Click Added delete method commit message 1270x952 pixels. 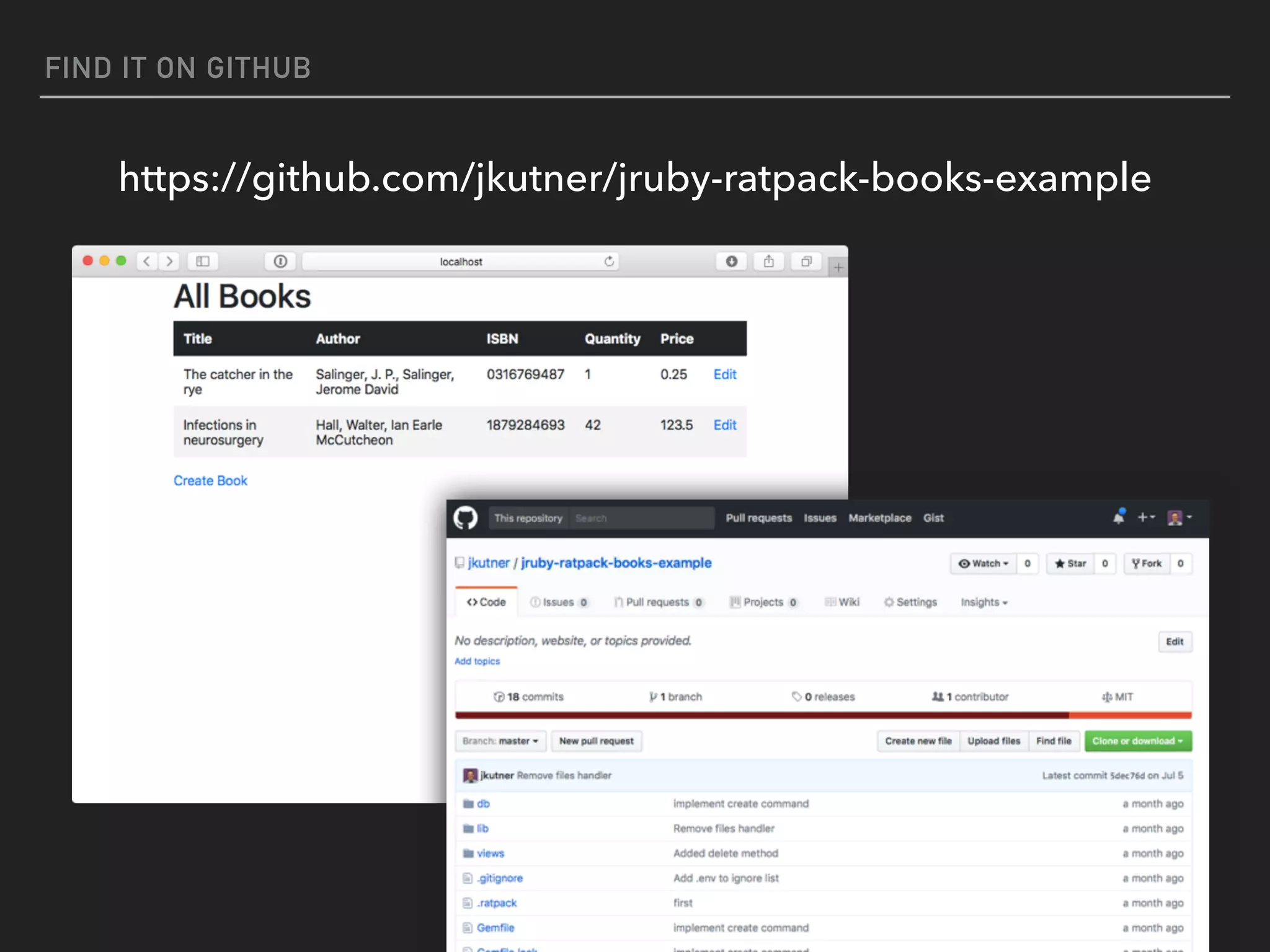(726, 853)
